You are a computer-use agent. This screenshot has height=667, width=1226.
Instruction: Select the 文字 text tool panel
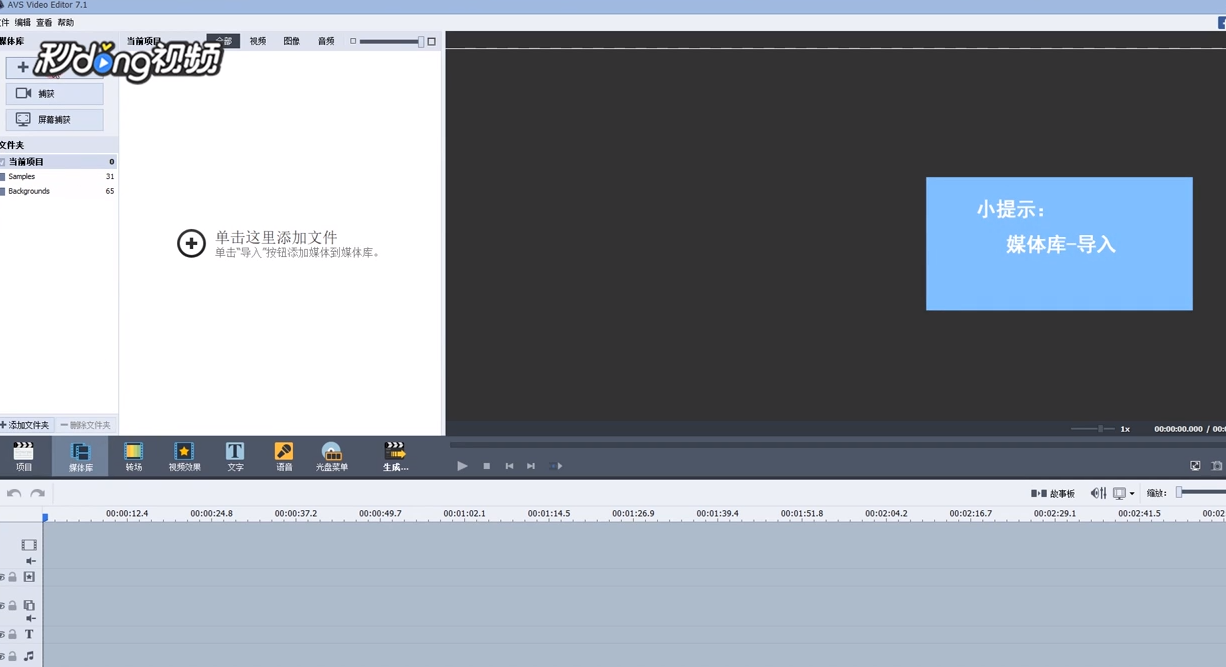pos(234,456)
